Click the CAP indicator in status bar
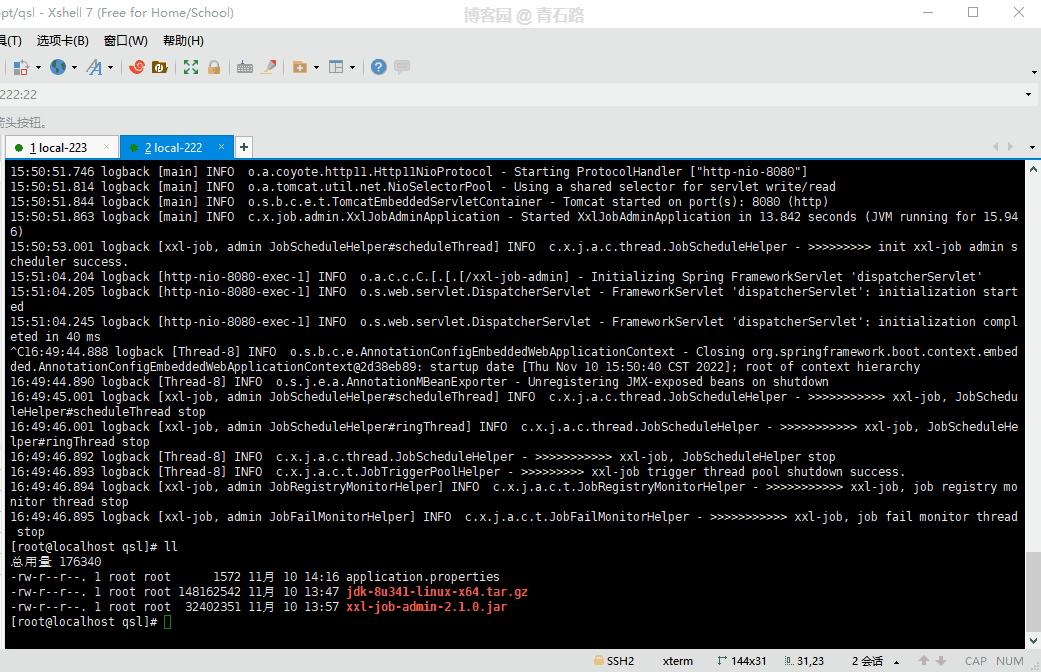 975,661
